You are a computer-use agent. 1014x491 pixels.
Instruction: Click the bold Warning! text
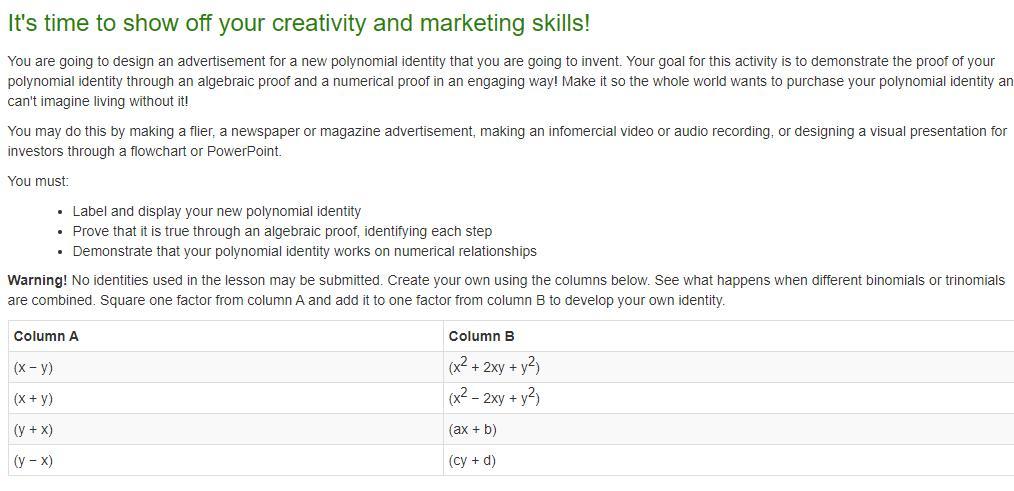tap(37, 281)
